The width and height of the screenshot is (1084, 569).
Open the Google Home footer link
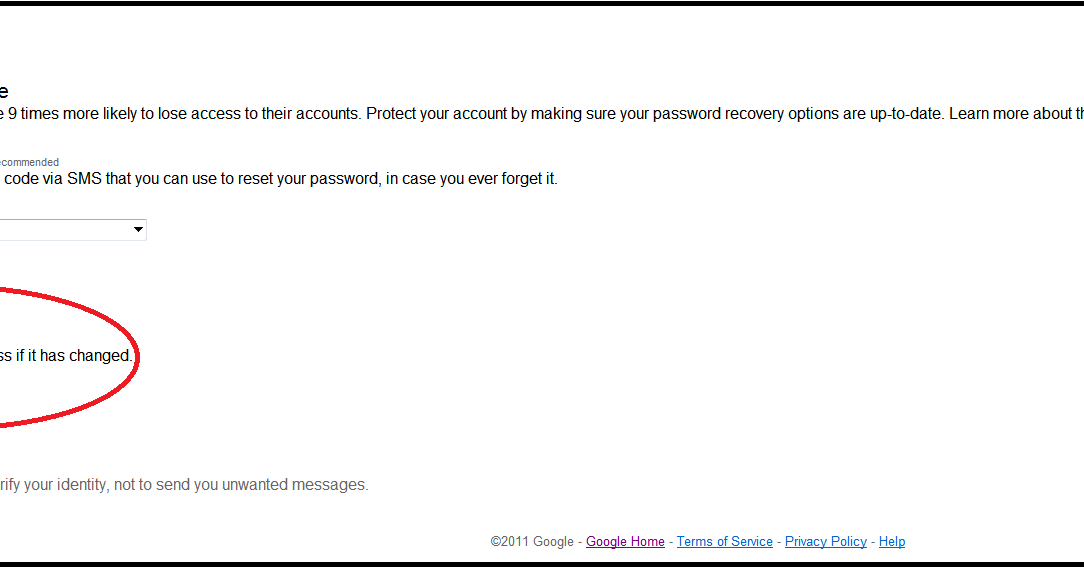click(625, 541)
